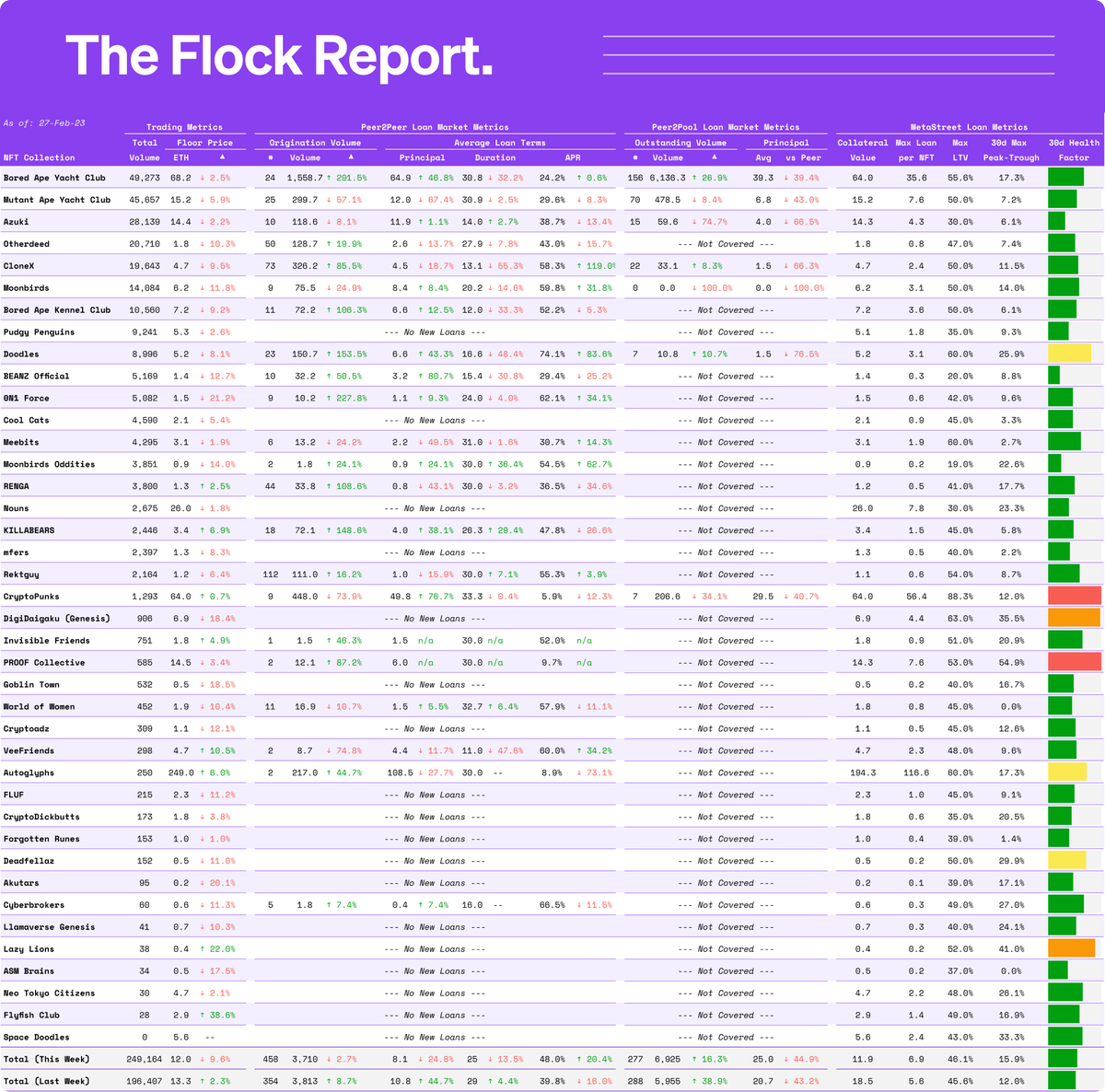Select the red health bar for CryptoPunks
1105x1092 pixels.
1075,596
